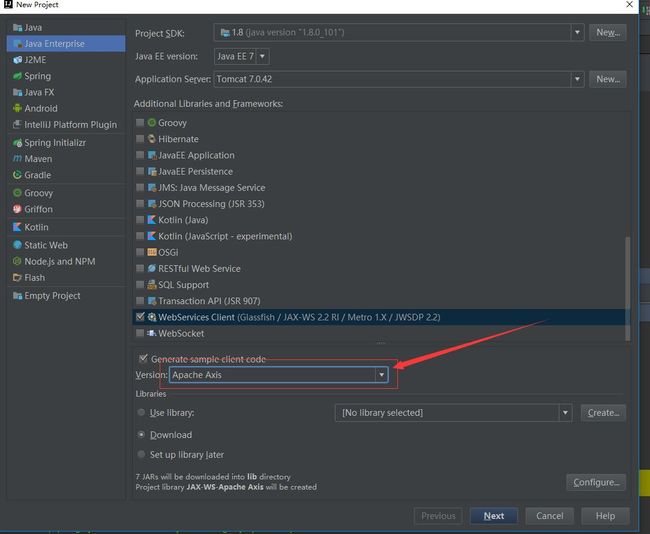Click the Configure button

[596, 482]
